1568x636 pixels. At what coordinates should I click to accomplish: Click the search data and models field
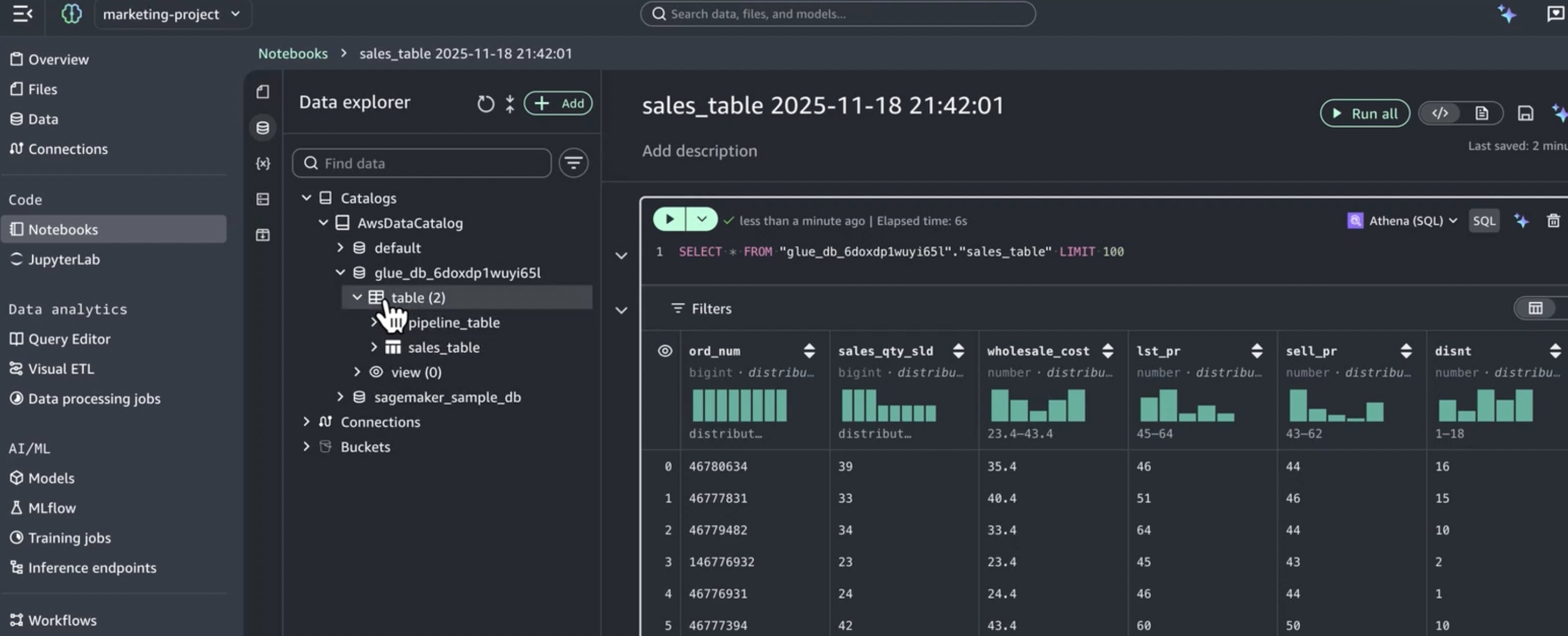pyautogui.click(x=838, y=14)
